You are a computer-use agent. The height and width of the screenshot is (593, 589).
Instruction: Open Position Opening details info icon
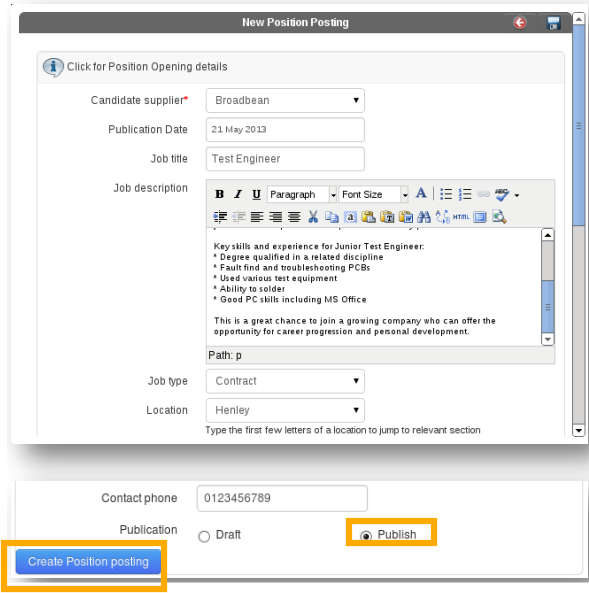[53, 67]
